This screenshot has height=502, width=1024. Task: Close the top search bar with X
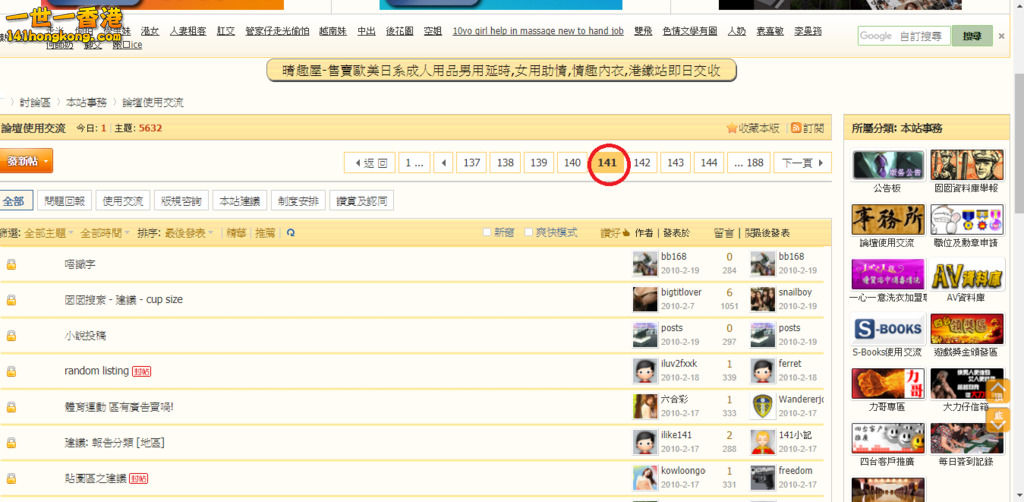tap(1002, 37)
